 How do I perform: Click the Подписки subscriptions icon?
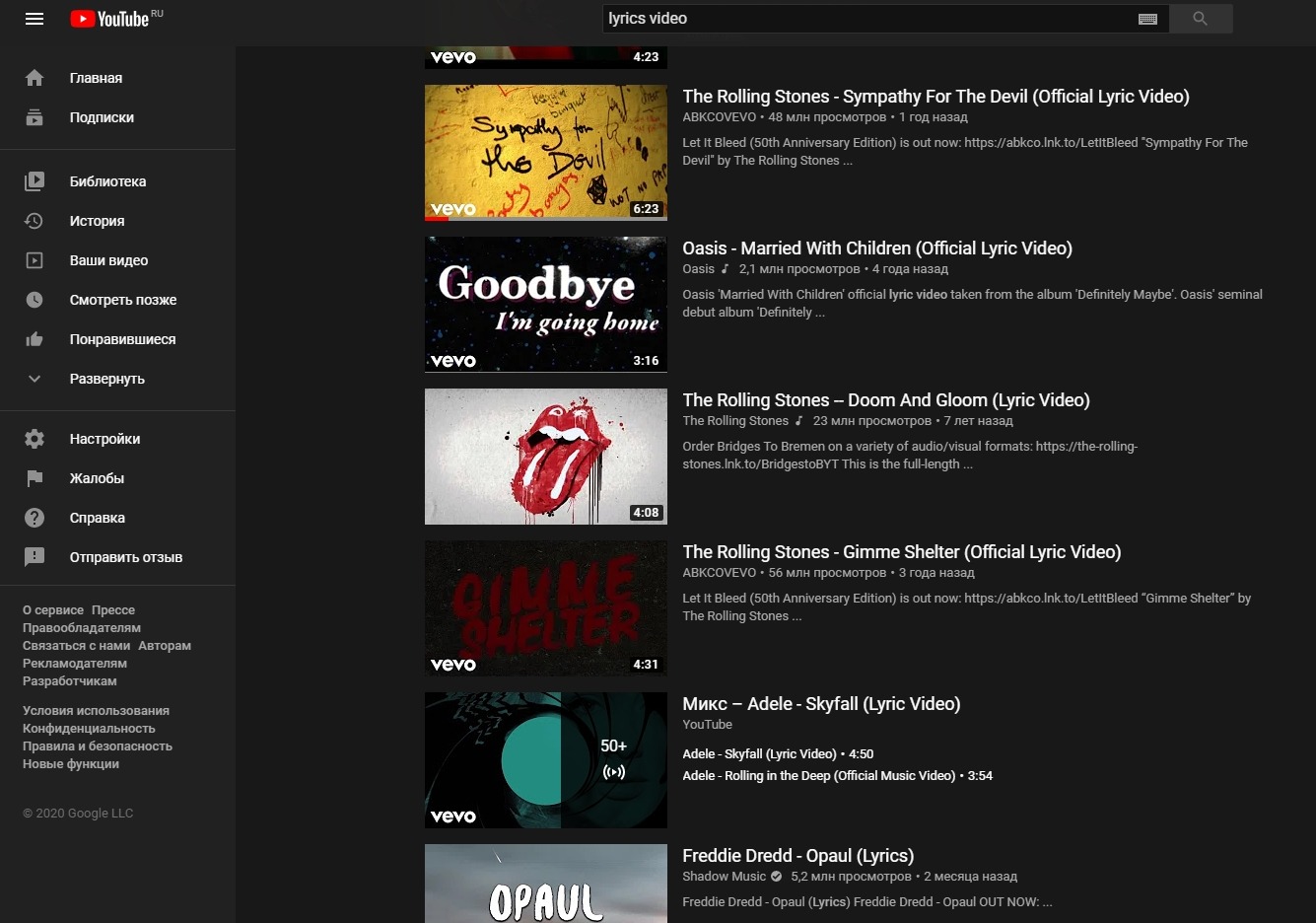tap(35, 117)
